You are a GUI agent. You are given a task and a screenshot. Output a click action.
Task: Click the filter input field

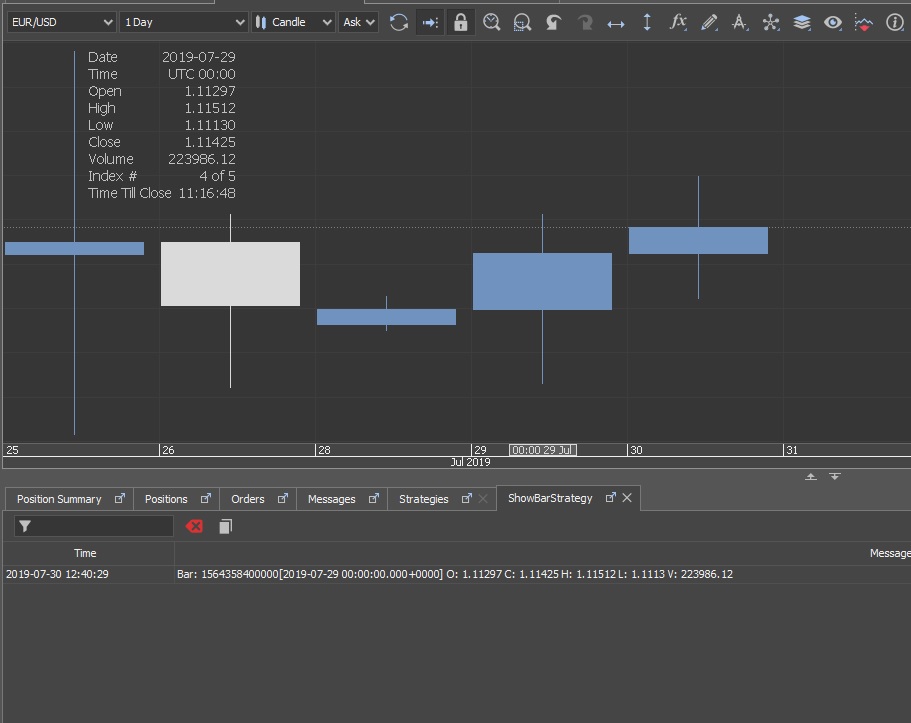click(x=94, y=527)
